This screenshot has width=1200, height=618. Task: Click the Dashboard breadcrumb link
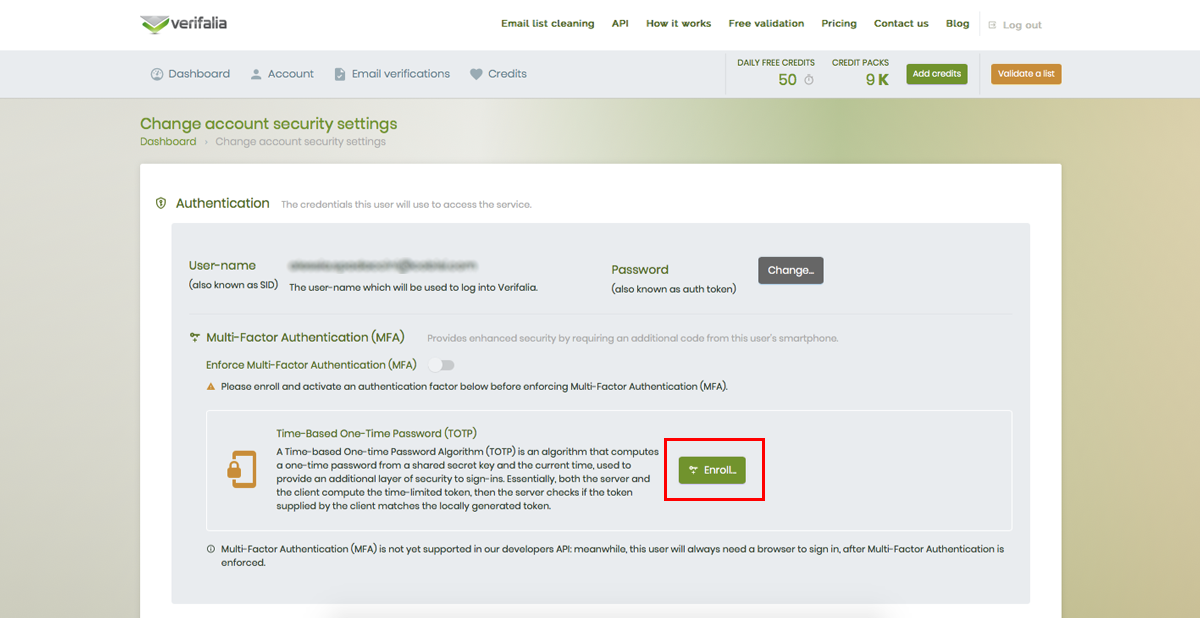tap(168, 142)
